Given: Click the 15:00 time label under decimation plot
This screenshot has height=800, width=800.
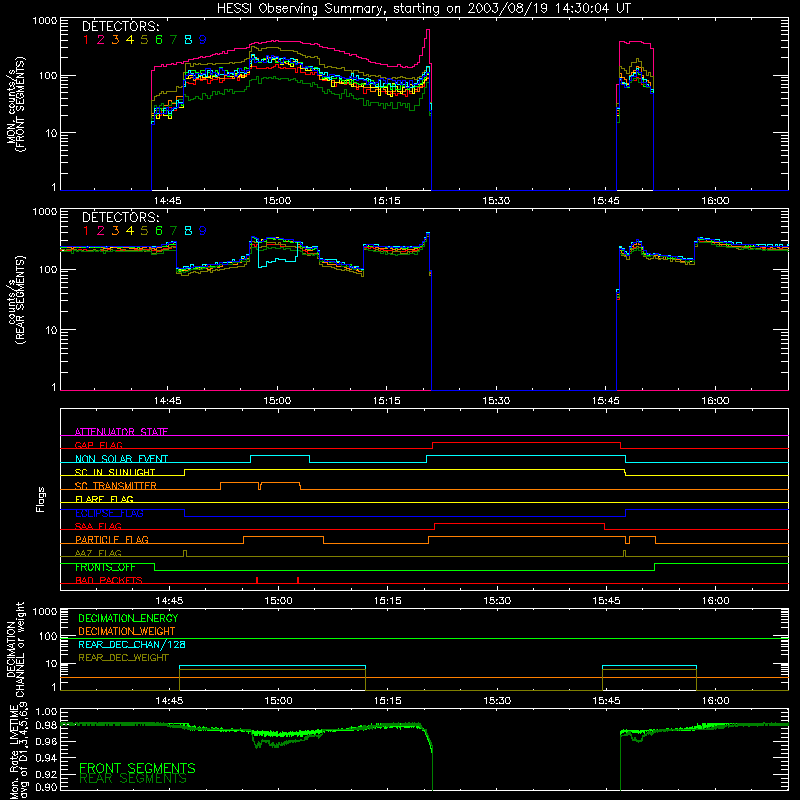Looking at the screenshot, I should 279,701.
